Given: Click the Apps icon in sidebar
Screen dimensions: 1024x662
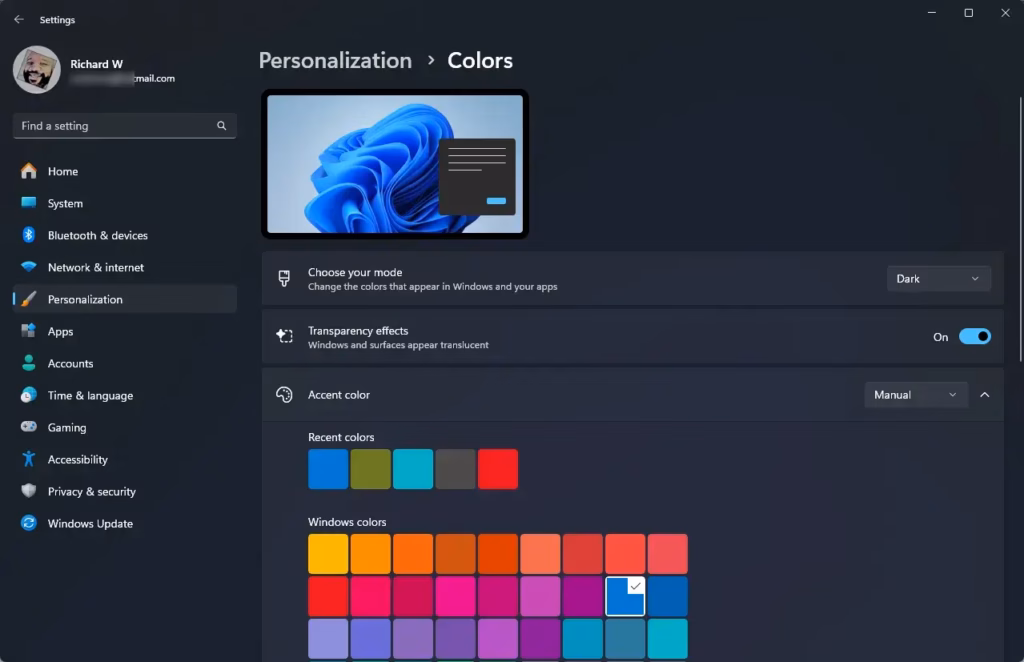Looking at the screenshot, I should 29,331.
